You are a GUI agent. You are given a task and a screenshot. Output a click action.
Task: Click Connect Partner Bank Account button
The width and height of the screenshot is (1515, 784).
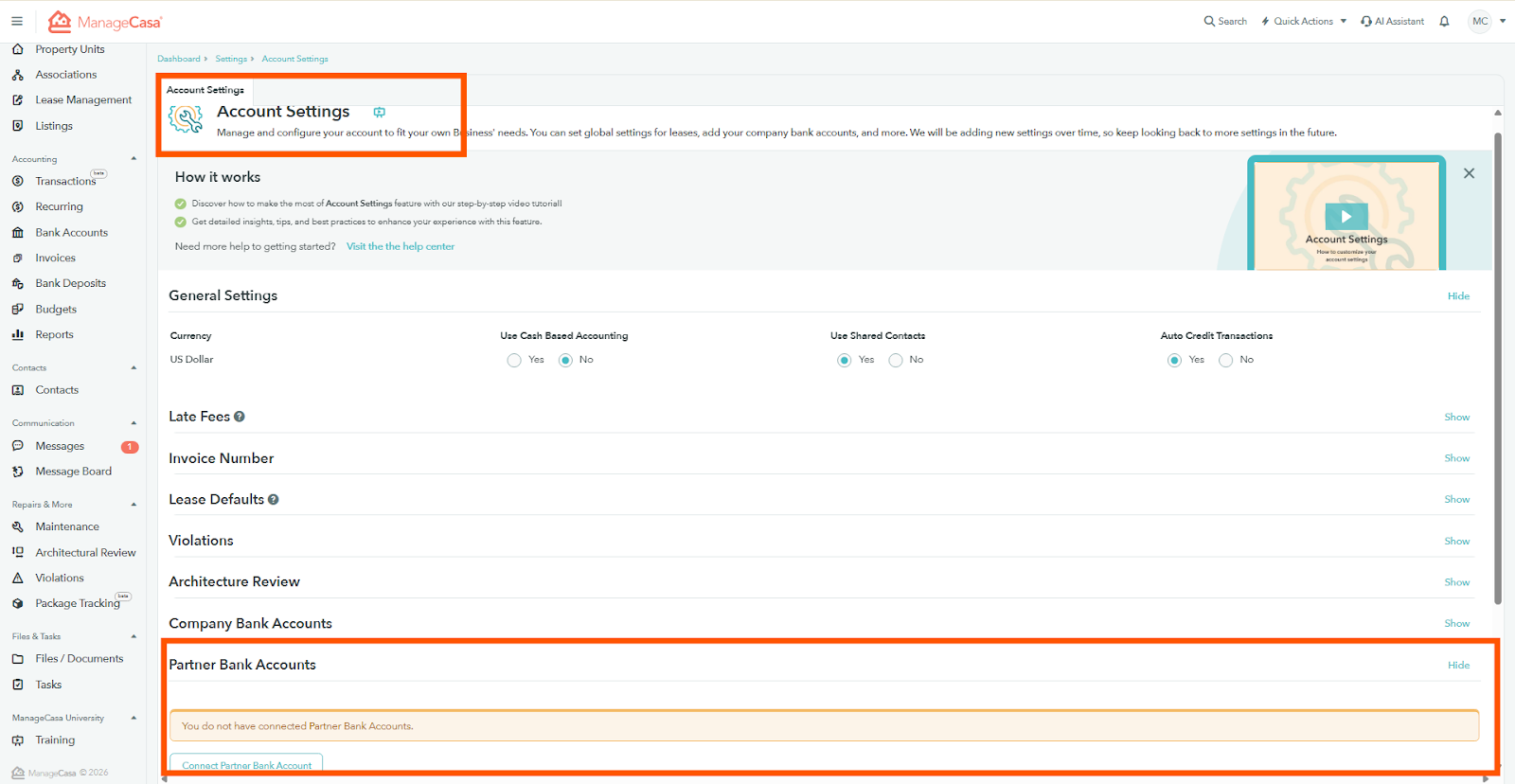point(246,764)
